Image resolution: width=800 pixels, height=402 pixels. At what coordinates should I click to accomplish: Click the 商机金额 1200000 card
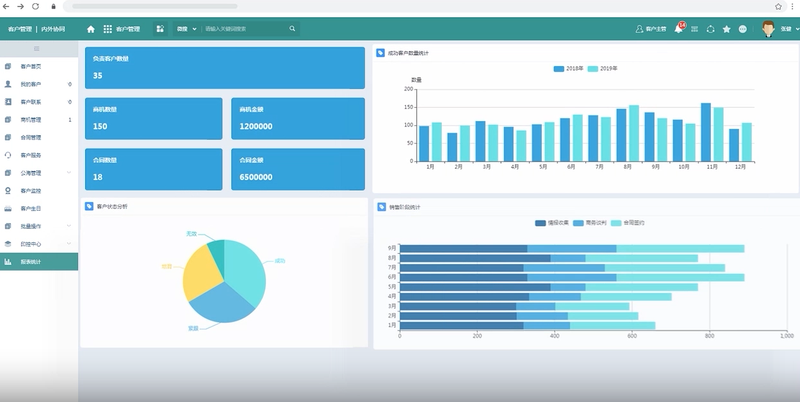click(x=298, y=118)
